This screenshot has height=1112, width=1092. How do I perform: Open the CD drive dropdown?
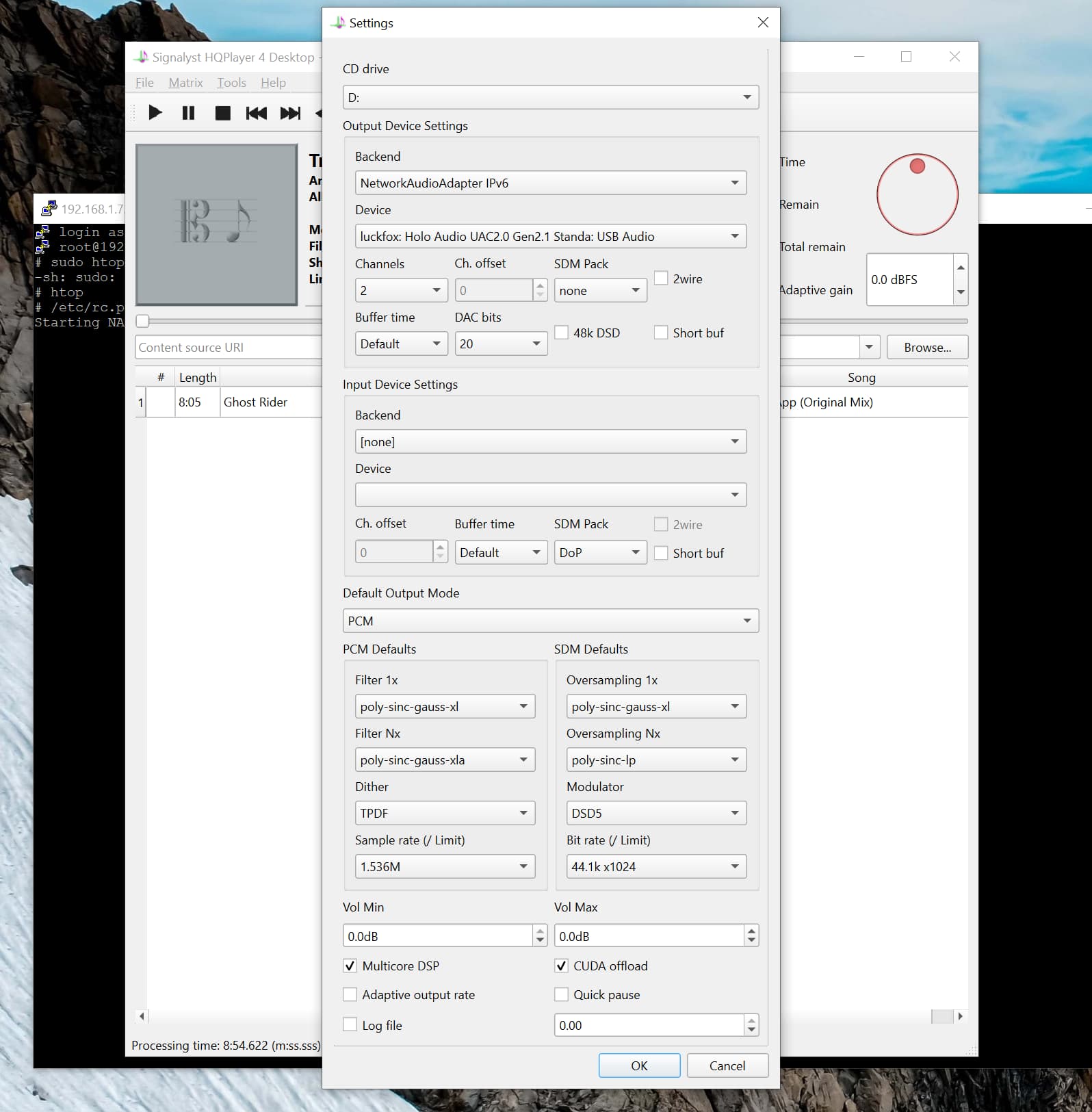(x=550, y=97)
